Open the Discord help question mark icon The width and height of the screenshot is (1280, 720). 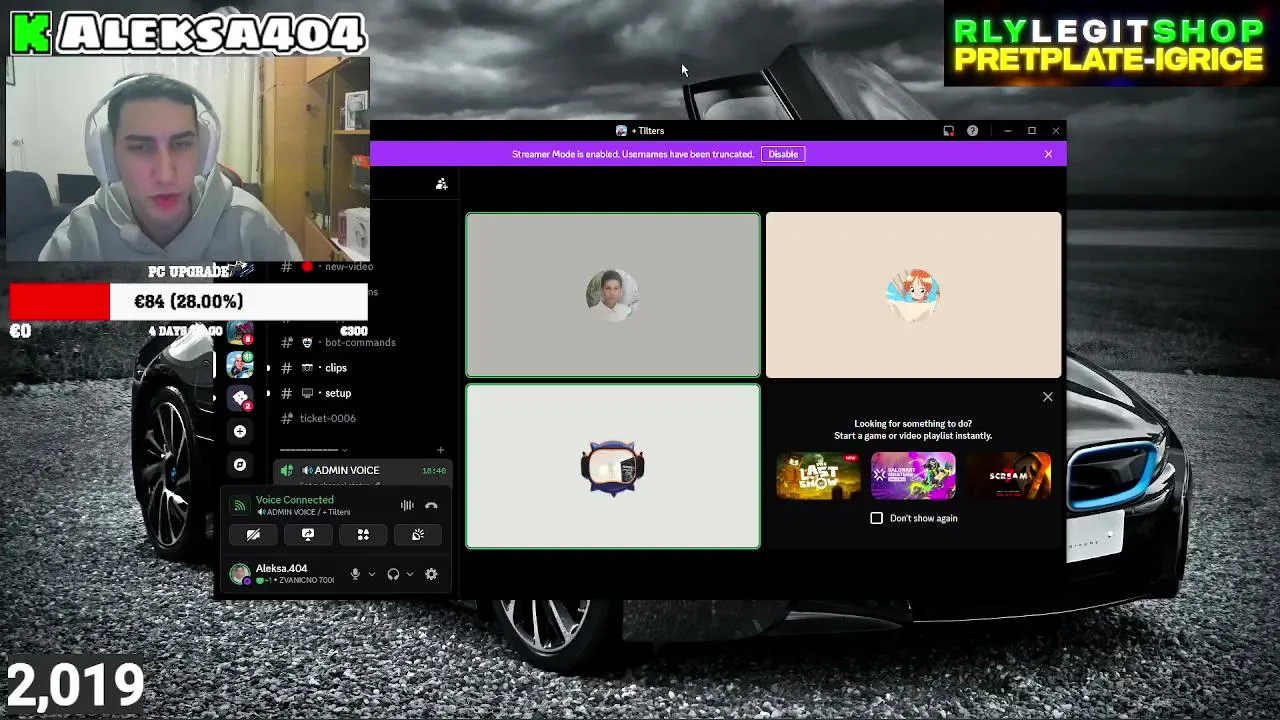(972, 131)
